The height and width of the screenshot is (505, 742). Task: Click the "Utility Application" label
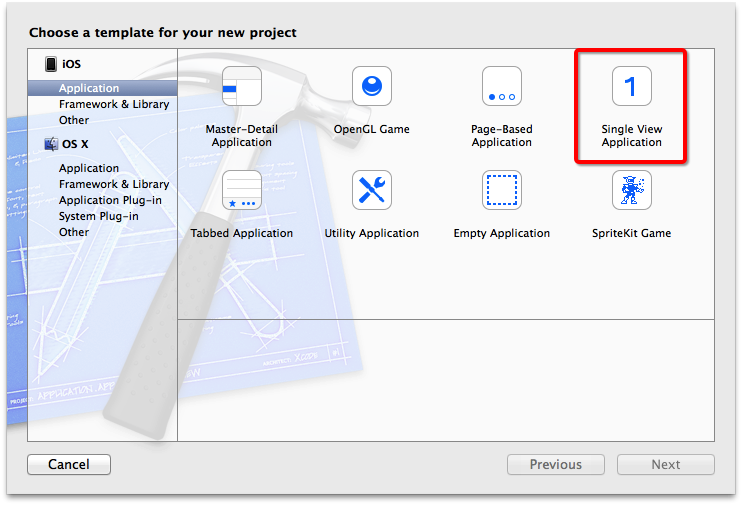click(371, 233)
